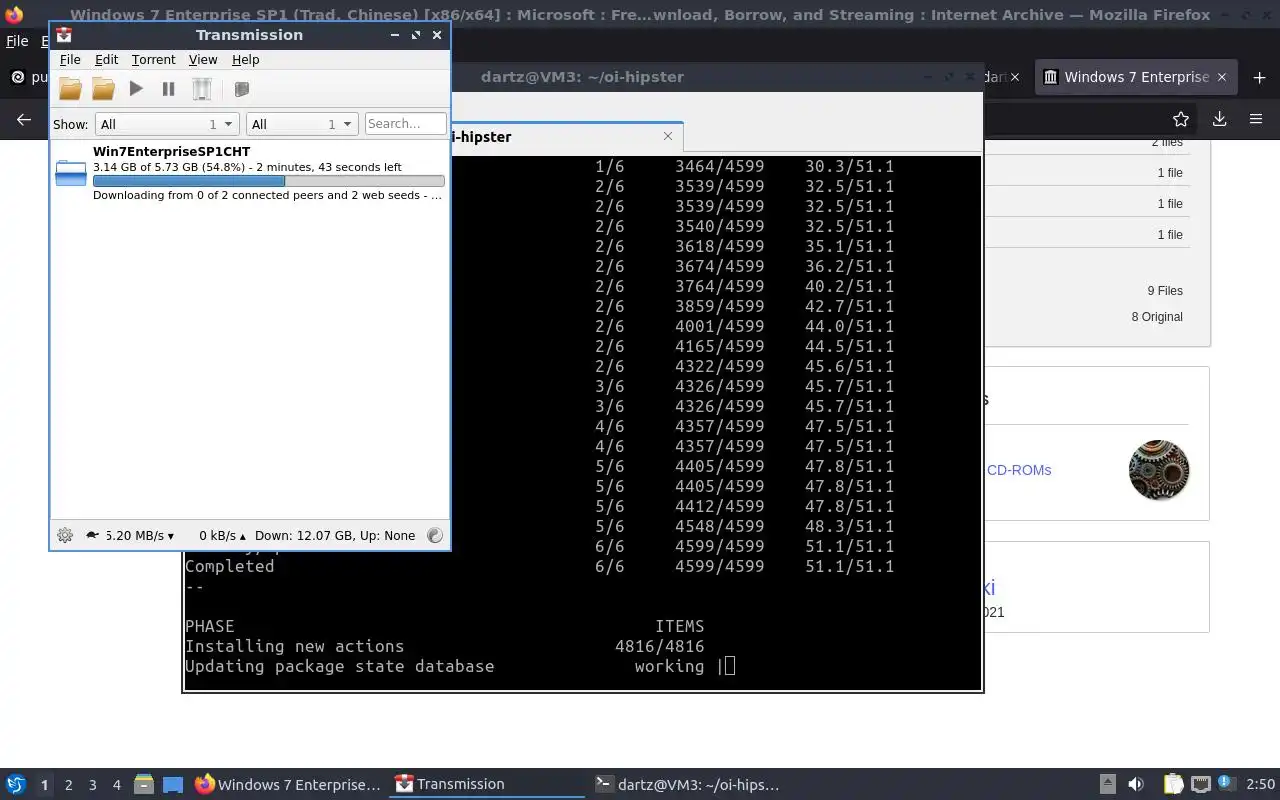Open upload speed limit dropdown 0 kB/s
The image size is (1280, 800).
point(222,535)
